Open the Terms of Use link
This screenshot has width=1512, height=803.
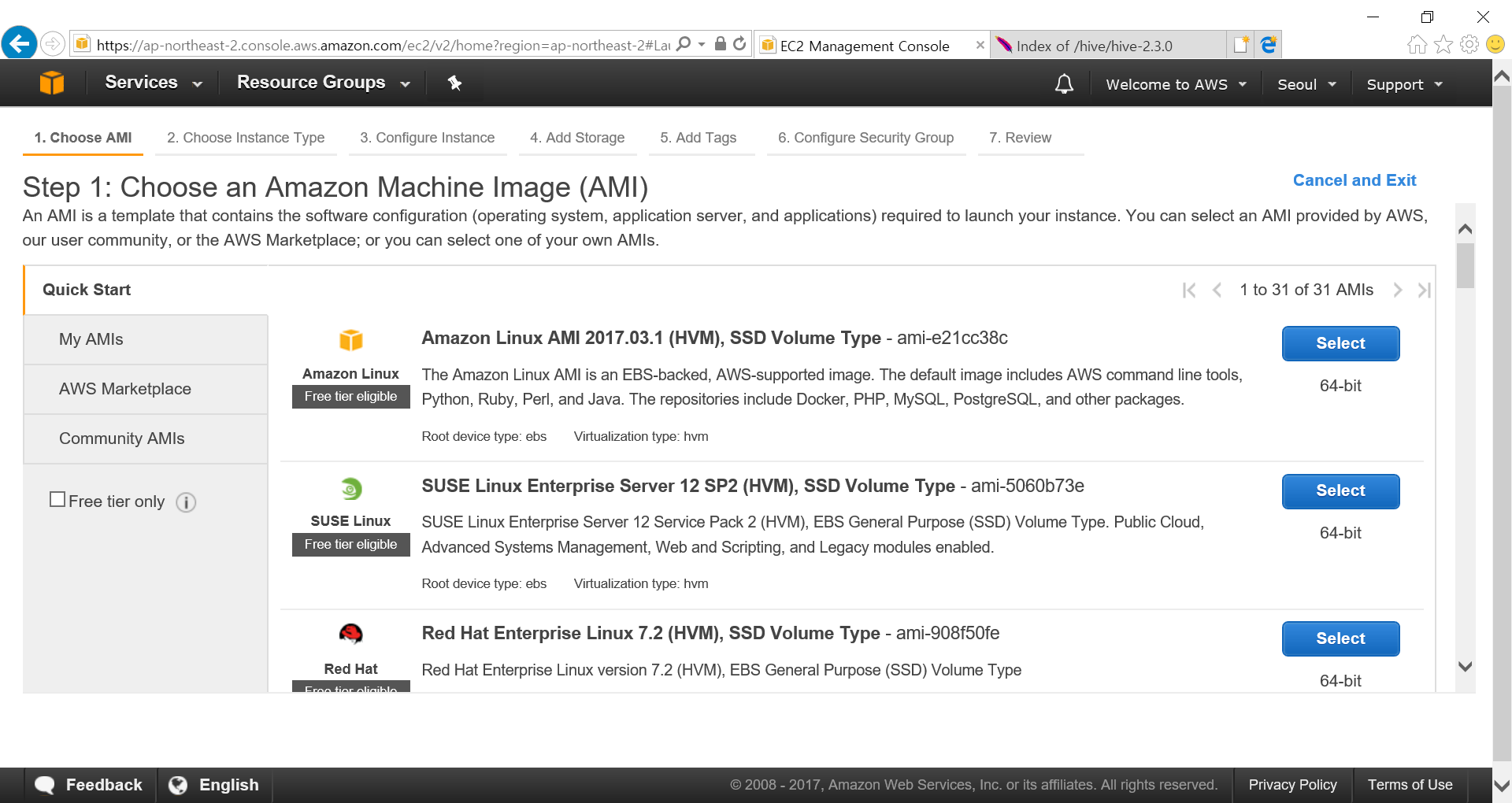(x=1410, y=785)
